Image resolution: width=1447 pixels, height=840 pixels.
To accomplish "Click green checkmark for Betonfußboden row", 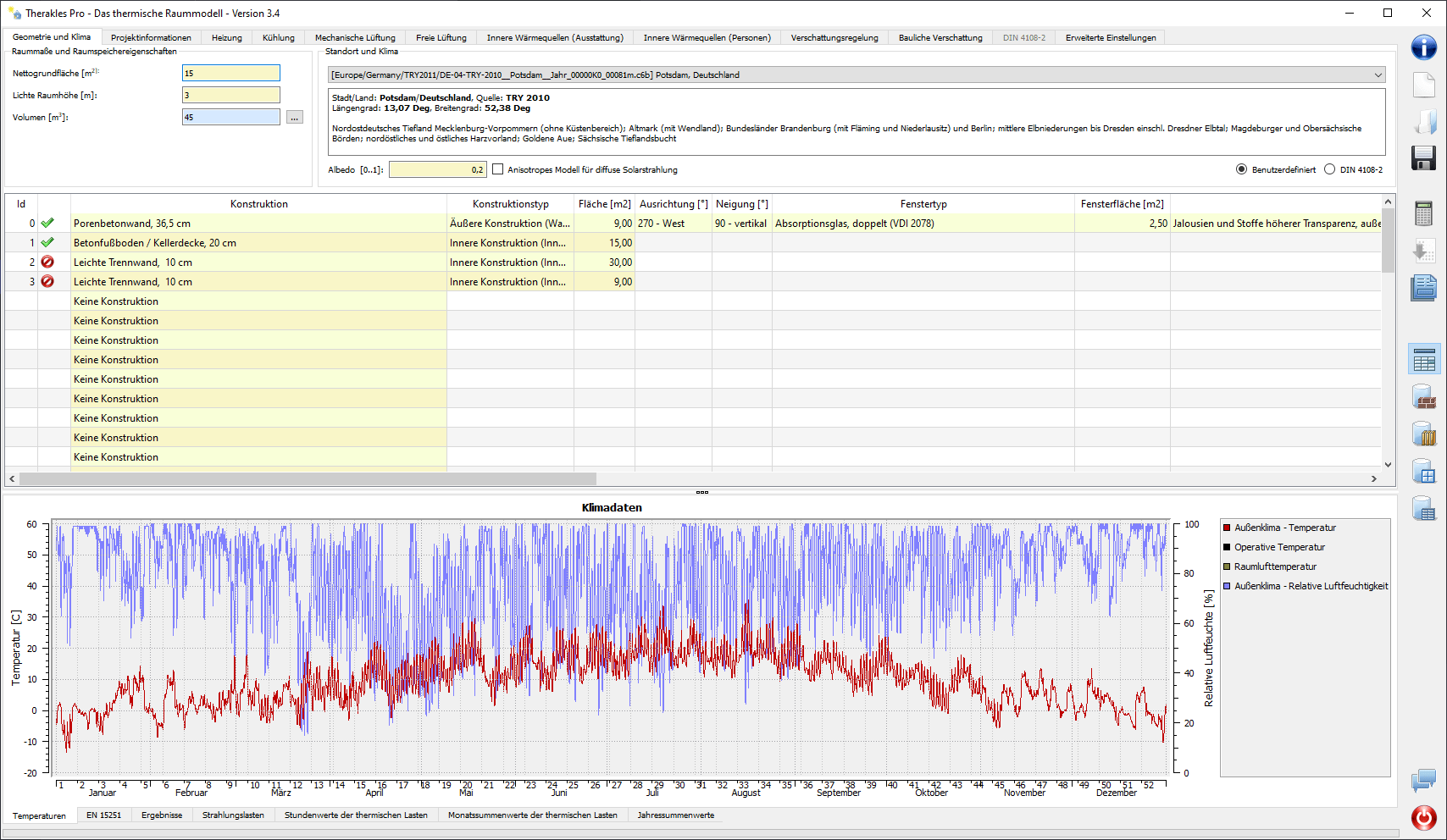I will (47, 243).
